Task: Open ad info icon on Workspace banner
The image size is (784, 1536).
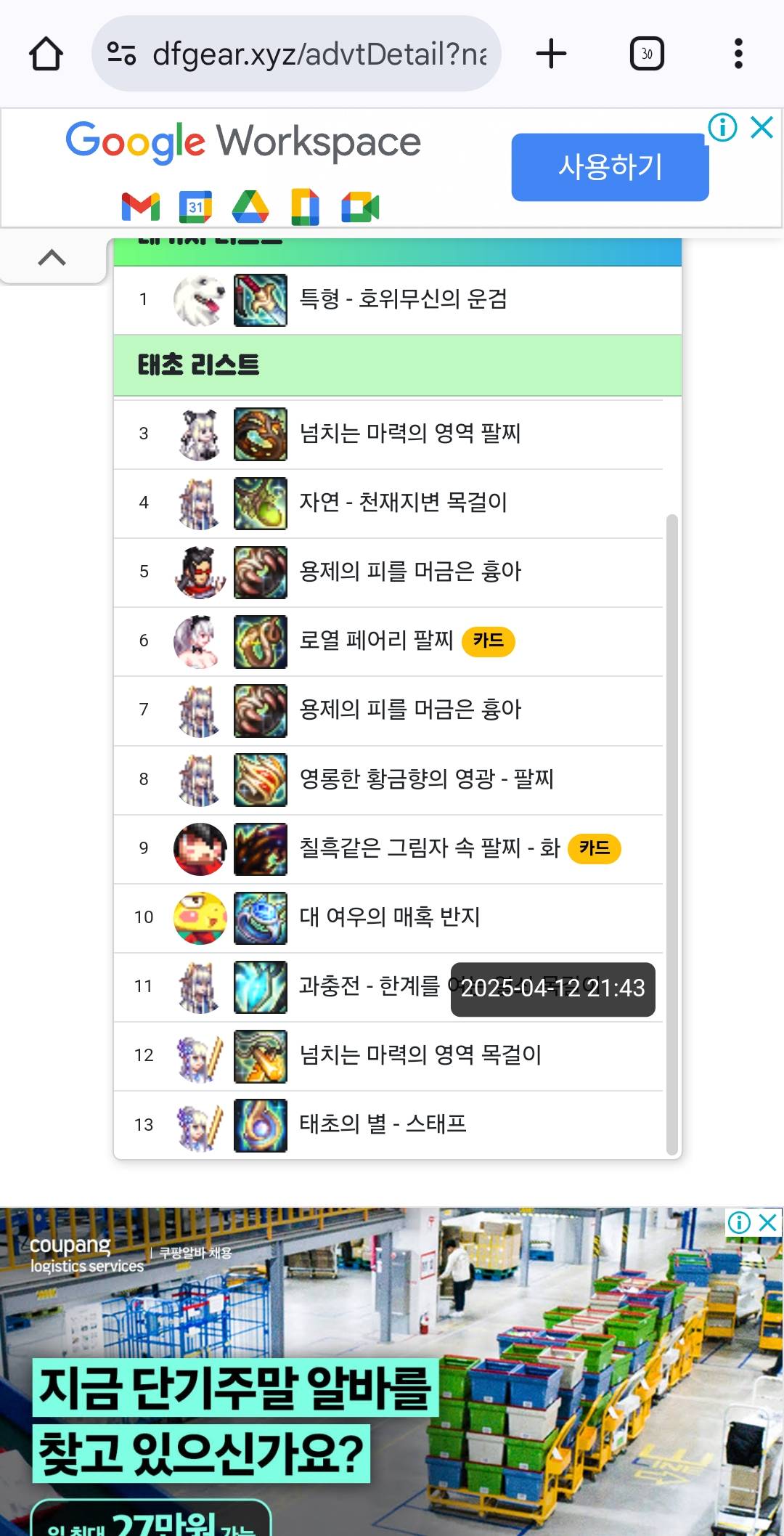Action: click(723, 128)
